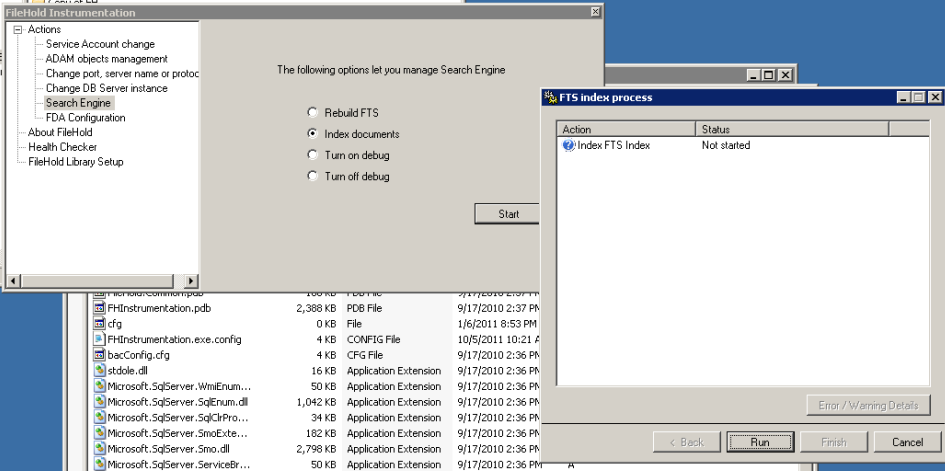Click the Microsoft.SqlServer.ServiceBr file icon
945x471 pixels.
100,464
